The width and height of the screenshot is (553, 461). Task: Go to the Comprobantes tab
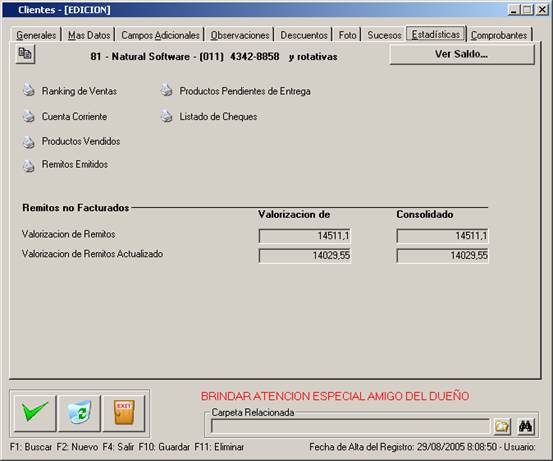pyautogui.click(x=499, y=35)
